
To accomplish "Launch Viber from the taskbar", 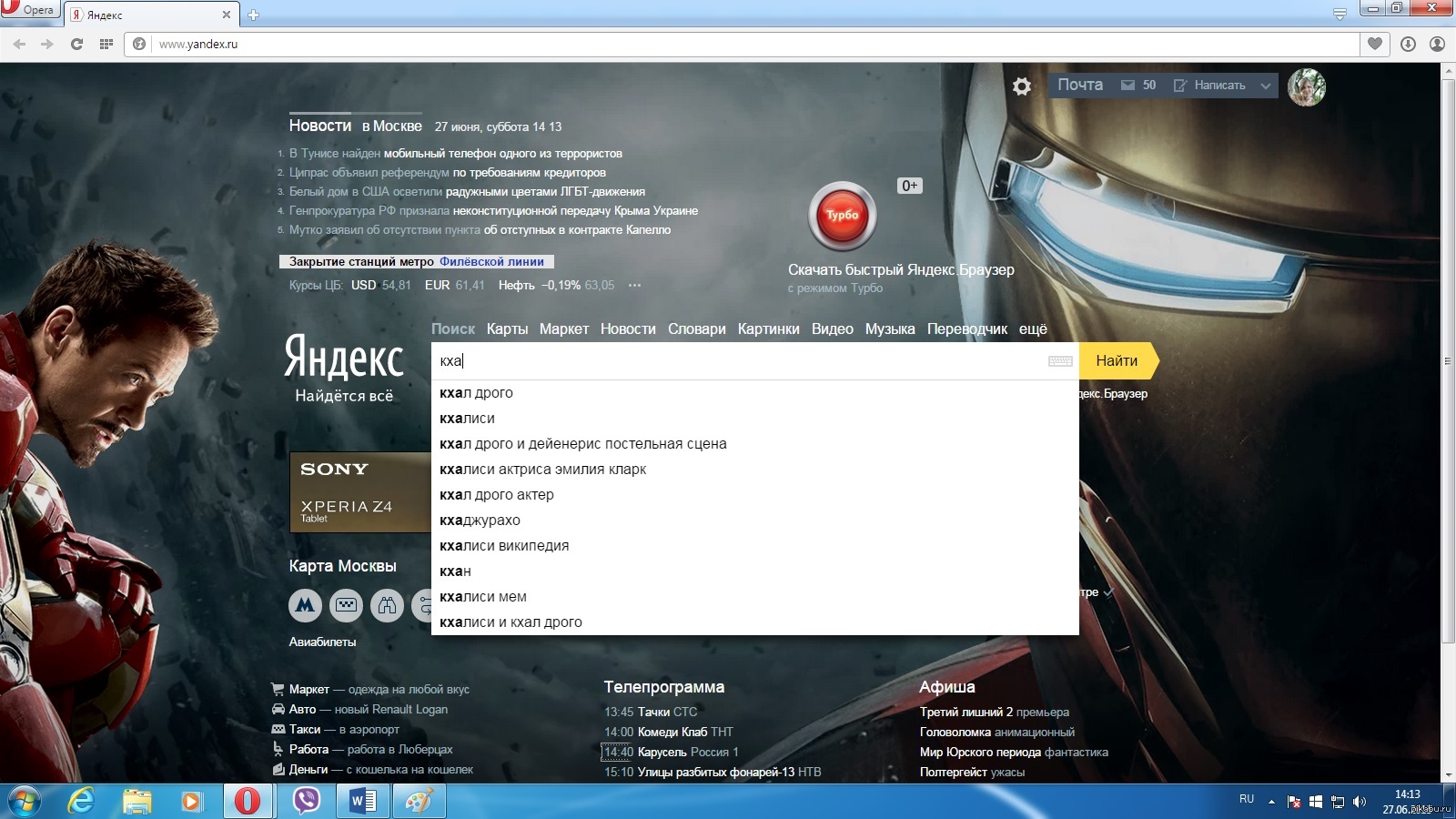I will click(307, 801).
